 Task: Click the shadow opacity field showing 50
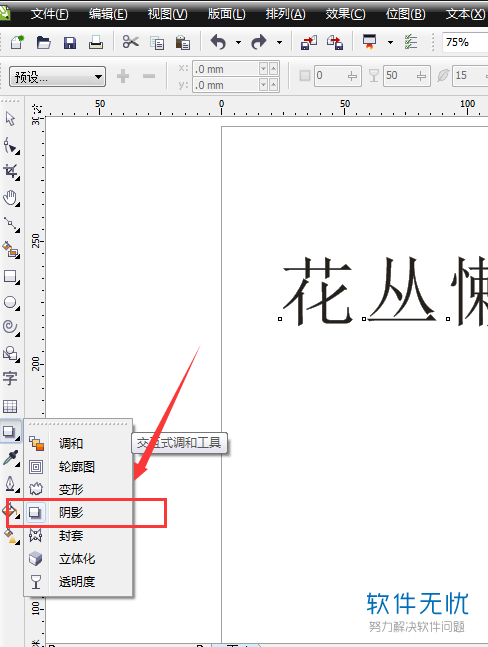tap(406, 76)
